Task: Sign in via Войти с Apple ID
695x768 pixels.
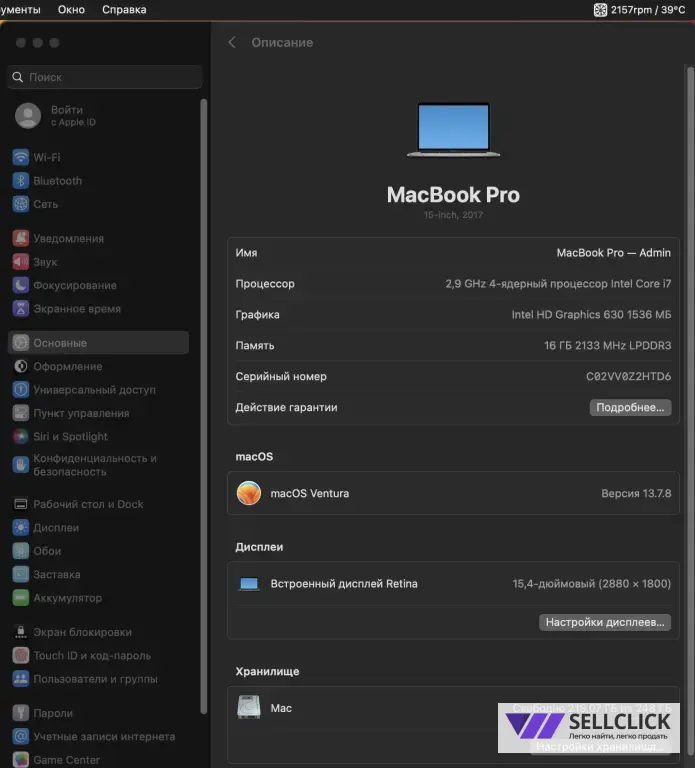Action: tap(56, 116)
